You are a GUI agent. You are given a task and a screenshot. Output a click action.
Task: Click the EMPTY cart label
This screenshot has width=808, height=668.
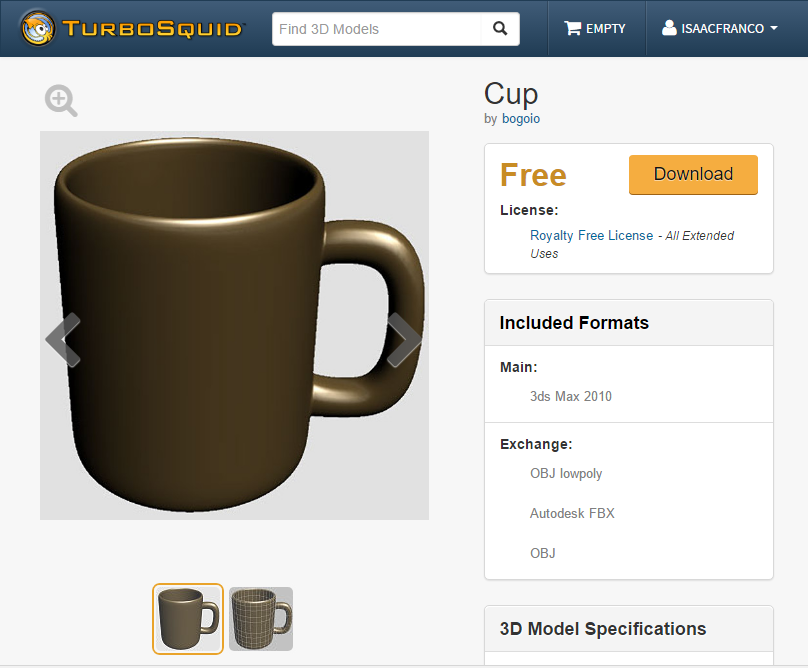(x=605, y=29)
